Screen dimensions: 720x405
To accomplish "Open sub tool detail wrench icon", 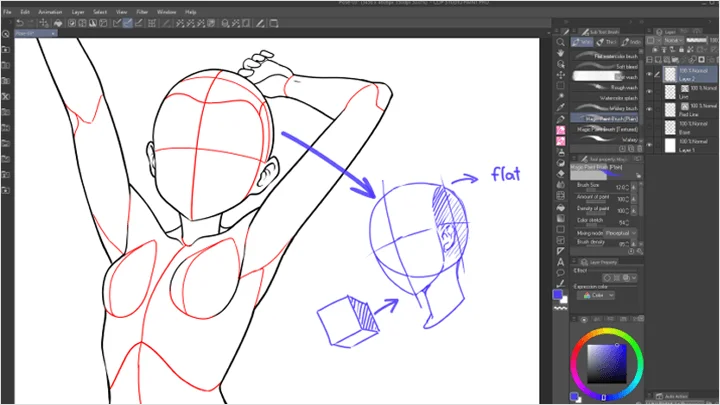I will coord(640,251).
